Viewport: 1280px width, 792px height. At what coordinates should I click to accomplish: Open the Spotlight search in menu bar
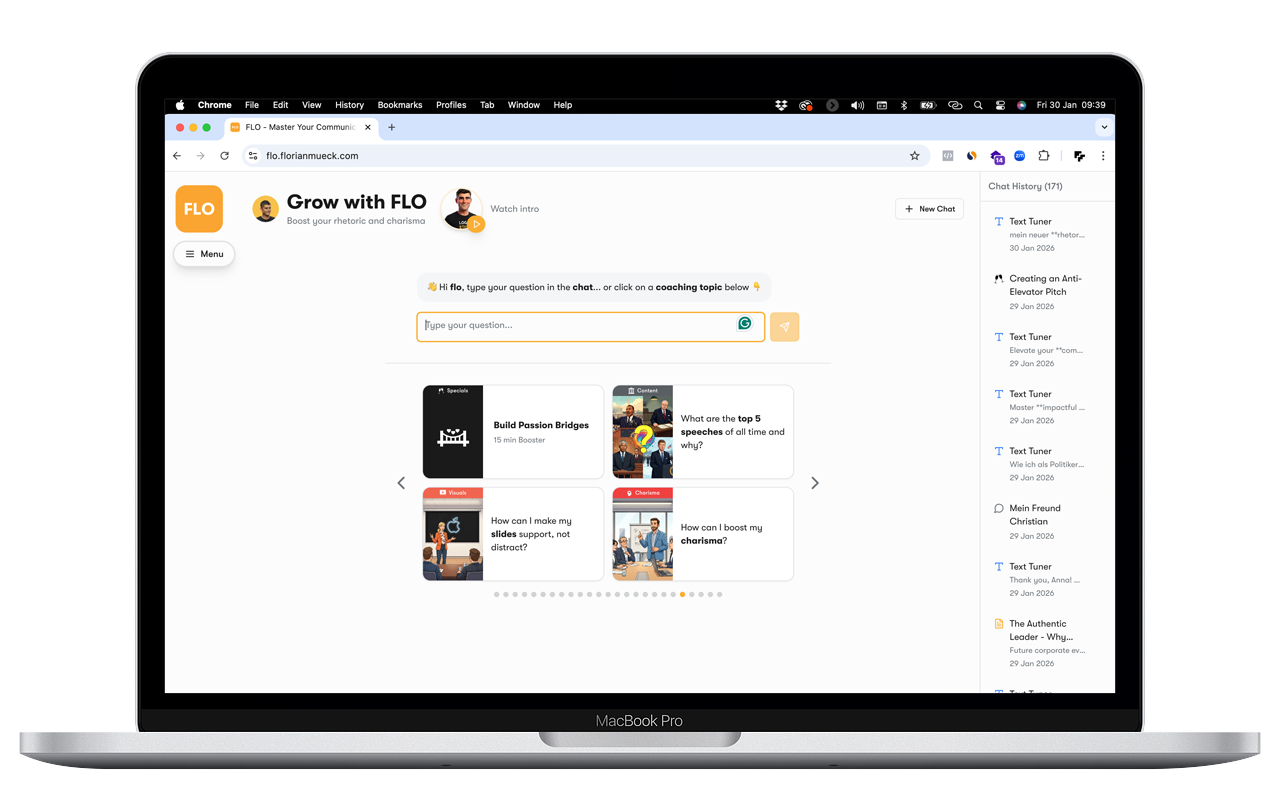coord(977,105)
